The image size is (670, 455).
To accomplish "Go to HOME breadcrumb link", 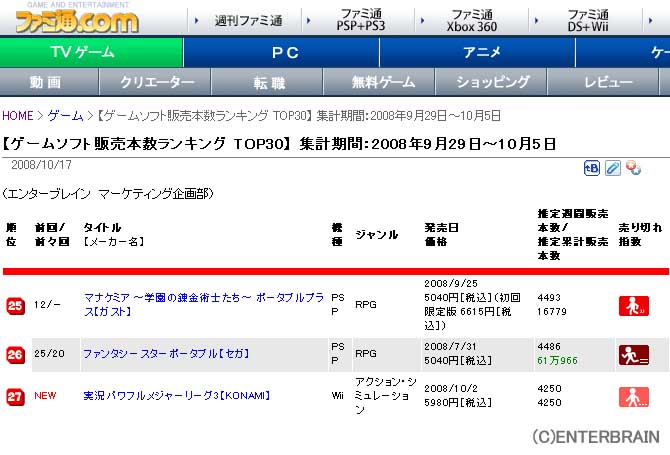I will [x=18, y=116].
